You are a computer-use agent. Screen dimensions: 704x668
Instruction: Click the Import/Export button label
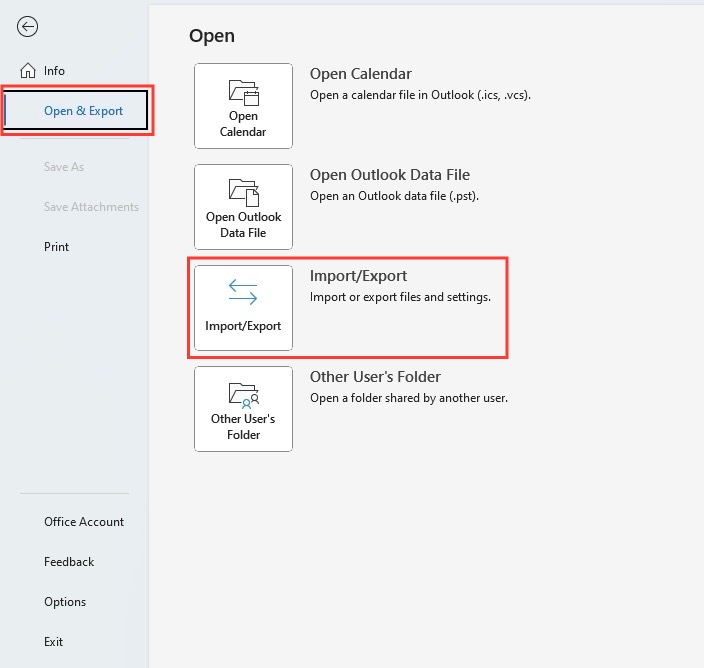coord(243,326)
